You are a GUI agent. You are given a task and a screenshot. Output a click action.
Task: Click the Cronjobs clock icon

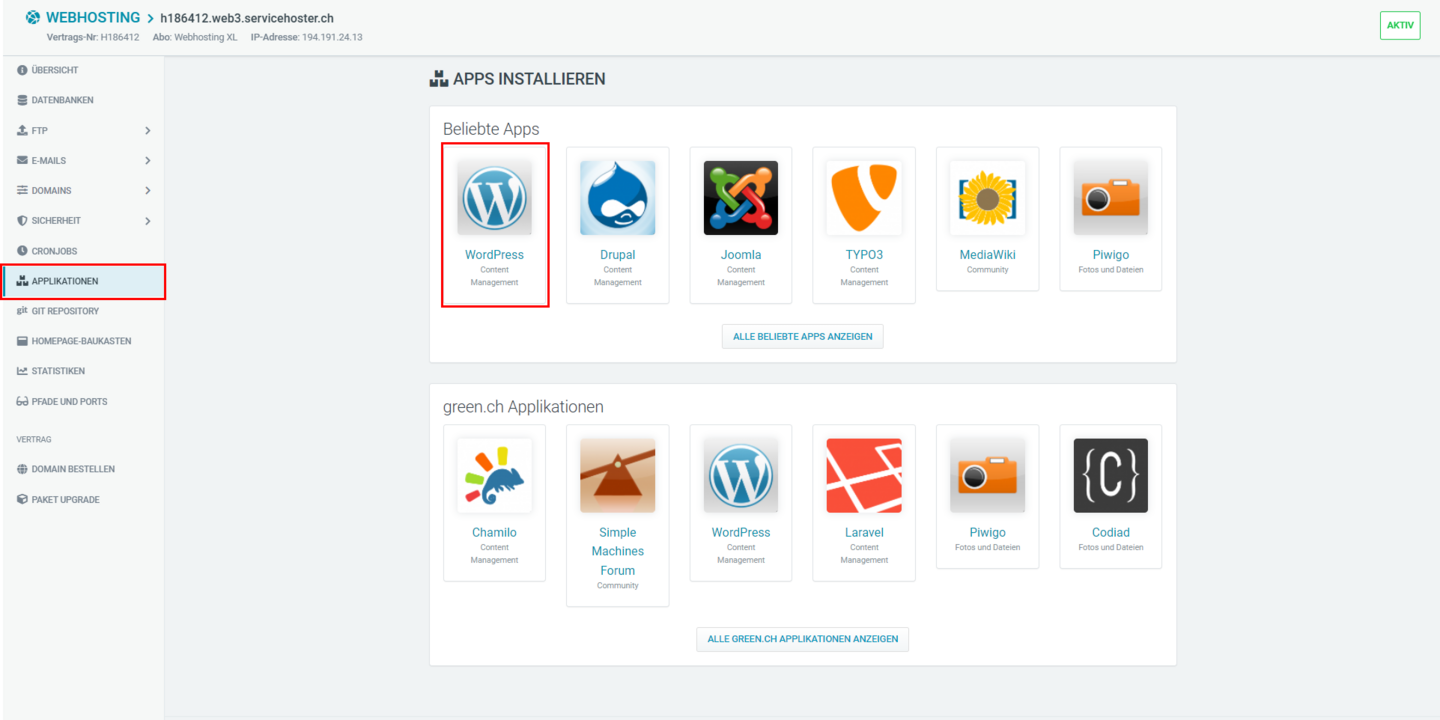tap(22, 251)
